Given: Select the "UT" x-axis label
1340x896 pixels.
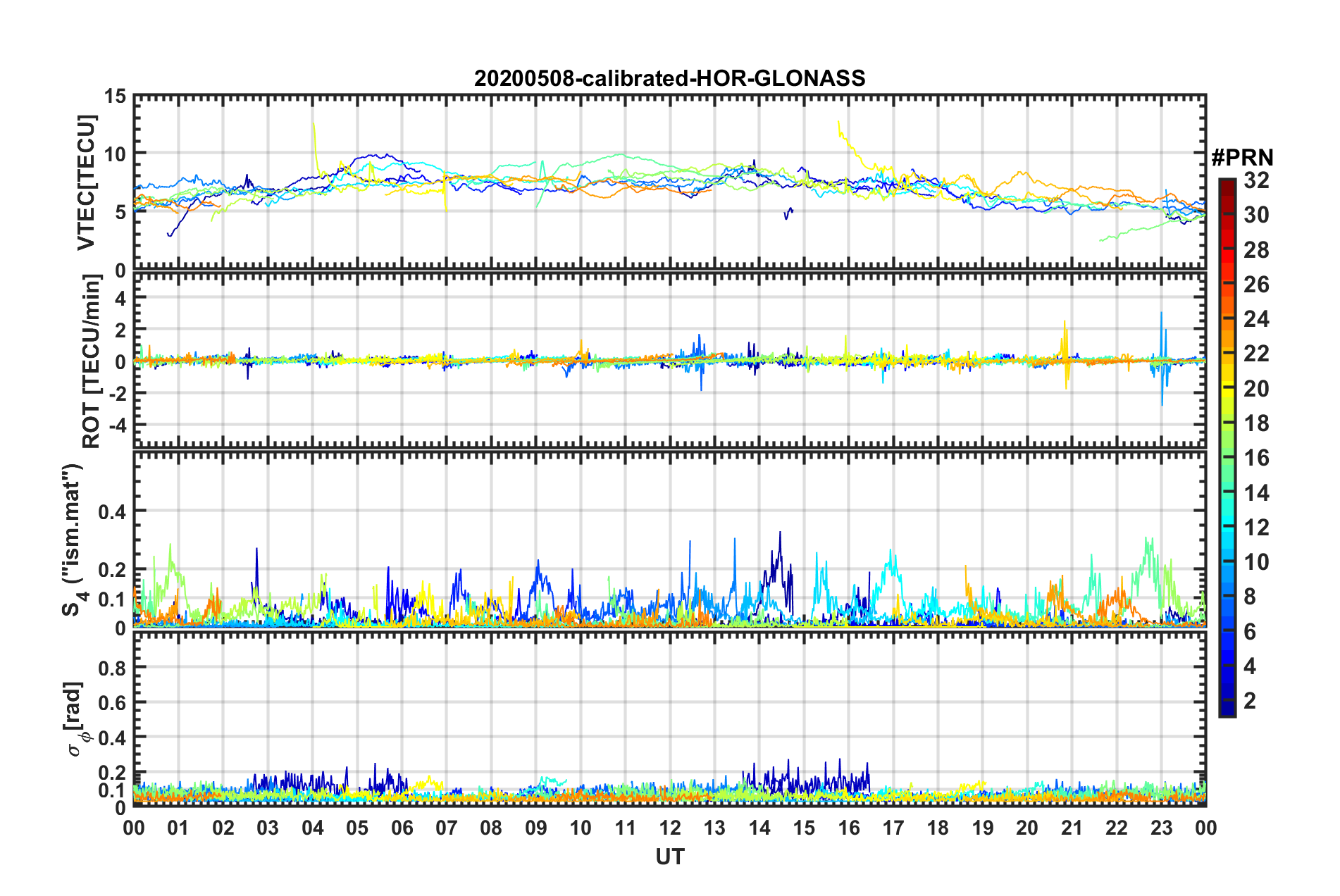Looking at the screenshot, I should 670,857.
